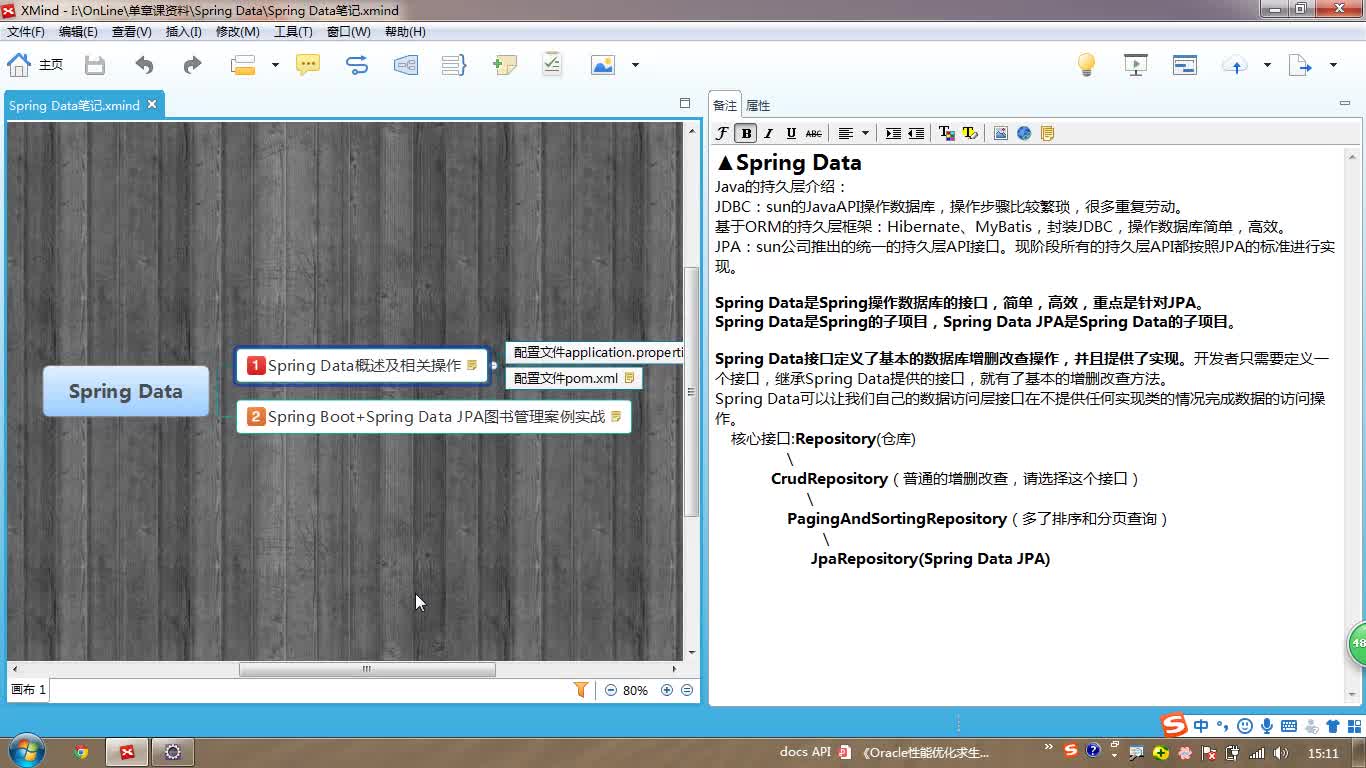
Task: Open the 帮助(H) menu
Action: coord(405,32)
